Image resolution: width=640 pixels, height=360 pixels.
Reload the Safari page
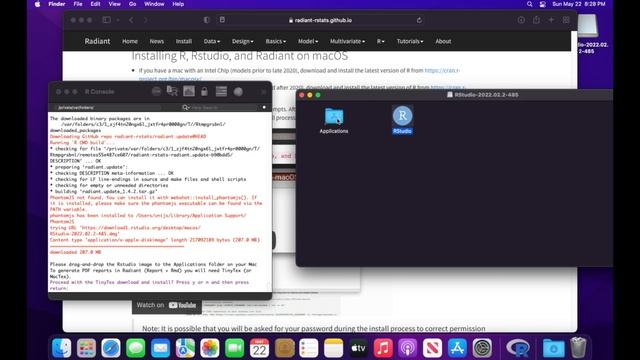coord(419,20)
